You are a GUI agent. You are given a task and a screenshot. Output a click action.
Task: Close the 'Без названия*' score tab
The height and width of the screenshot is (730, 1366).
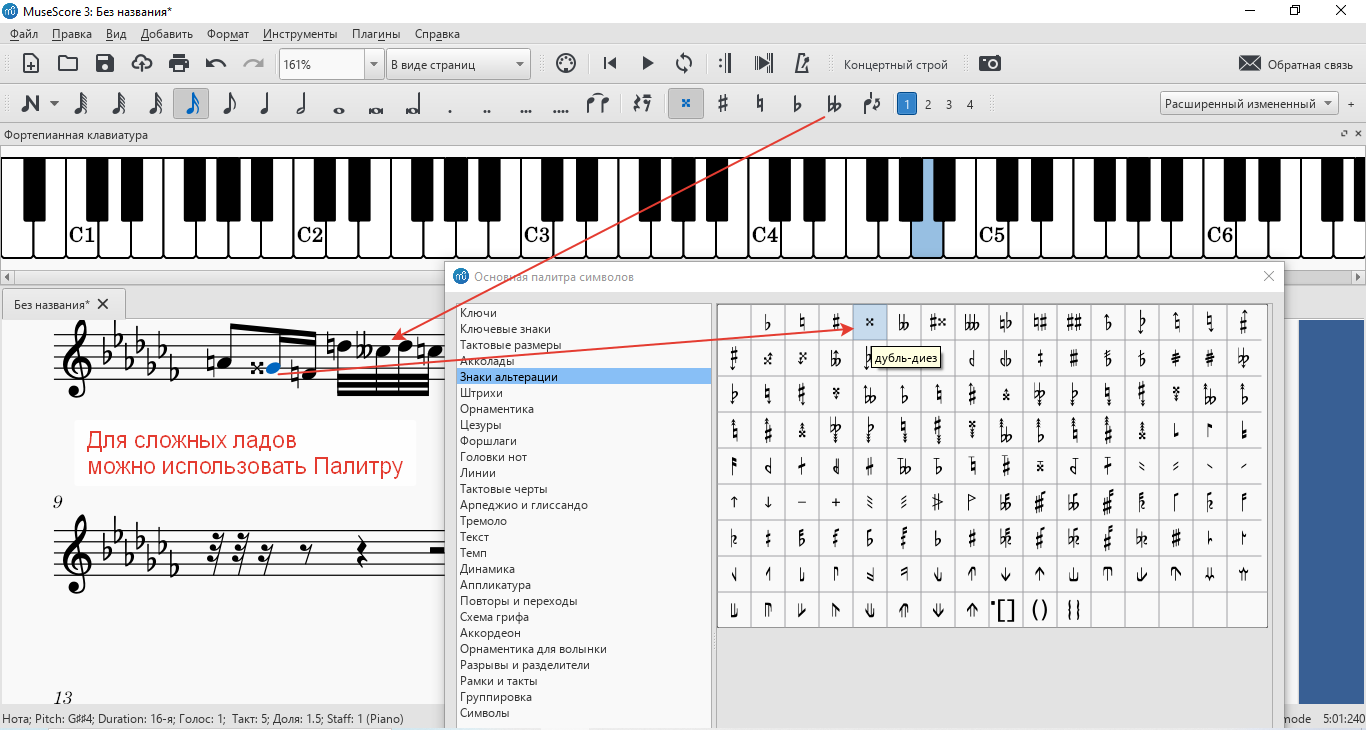(x=103, y=304)
